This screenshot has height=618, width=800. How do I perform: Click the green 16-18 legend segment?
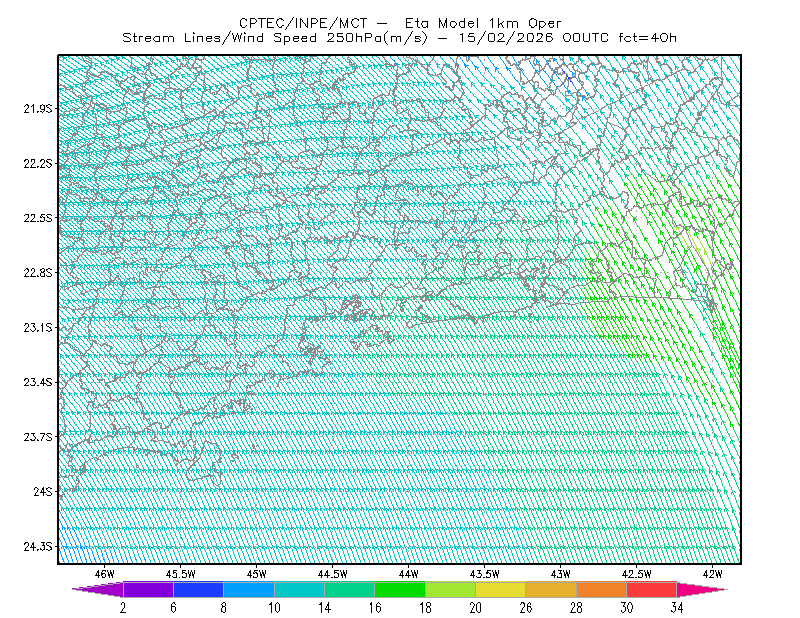click(399, 589)
